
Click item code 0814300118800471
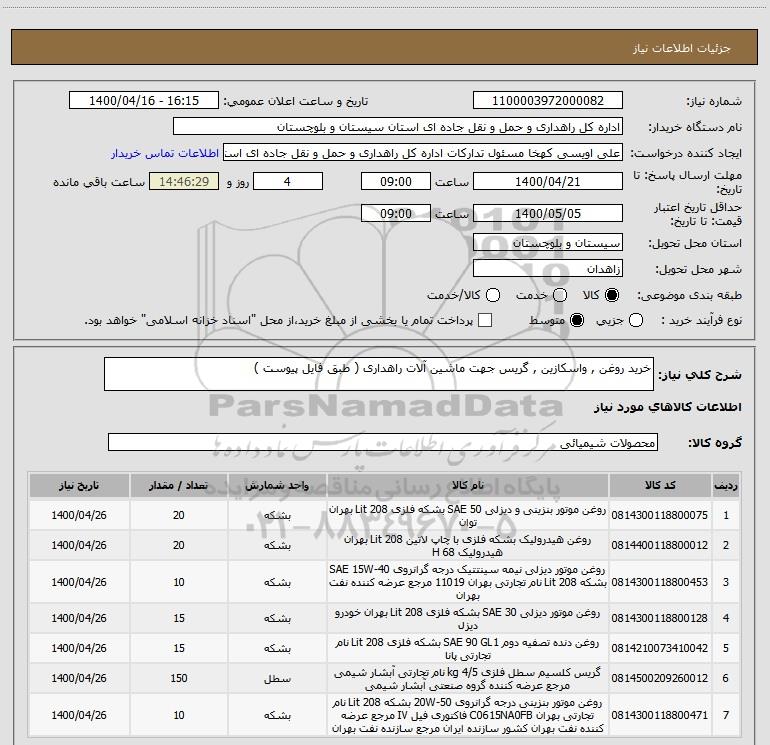pyautogui.click(x=660, y=715)
